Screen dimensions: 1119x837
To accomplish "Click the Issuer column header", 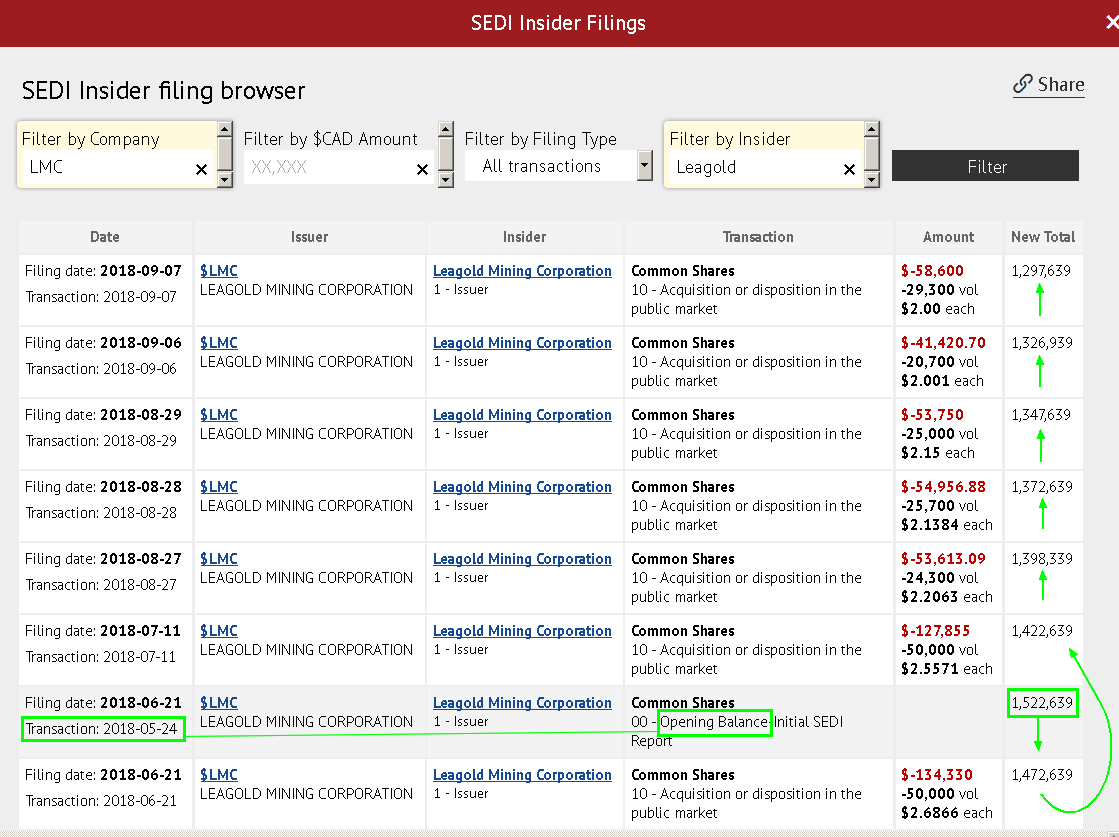I will pyautogui.click(x=309, y=237).
